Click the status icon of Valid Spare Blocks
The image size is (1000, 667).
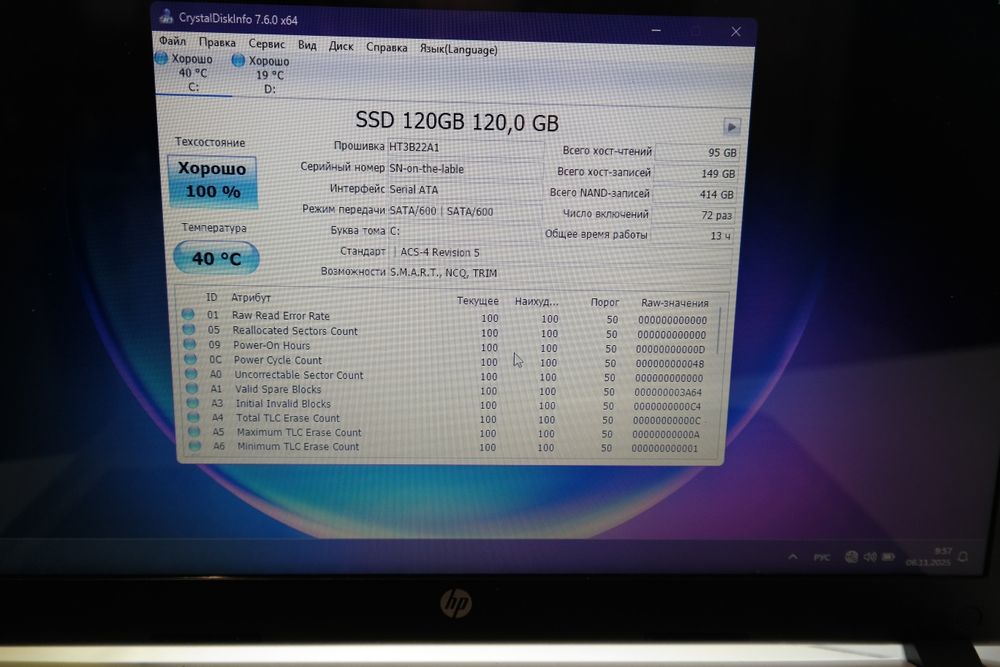[191, 388]
